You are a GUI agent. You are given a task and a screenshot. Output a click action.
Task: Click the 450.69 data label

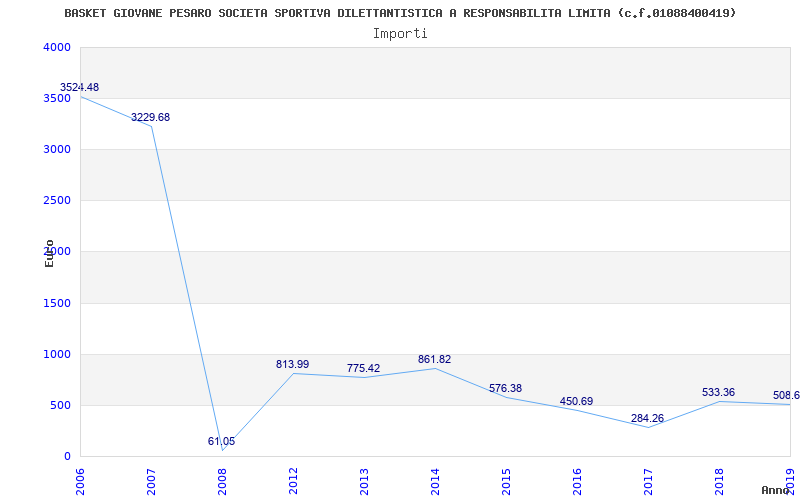click(x=577, y=402)
